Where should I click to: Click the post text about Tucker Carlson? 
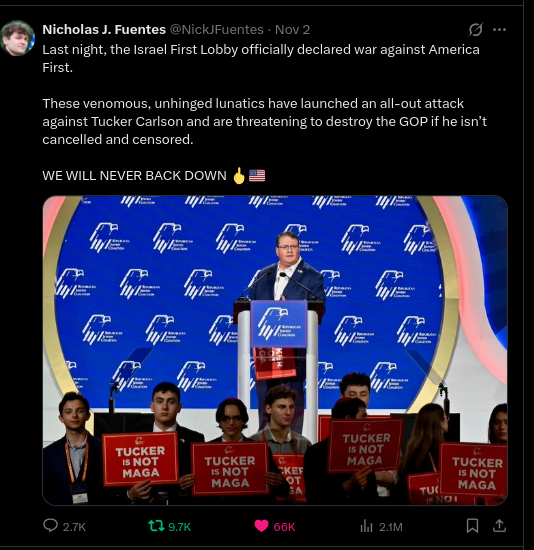click(x=265, y=121)
